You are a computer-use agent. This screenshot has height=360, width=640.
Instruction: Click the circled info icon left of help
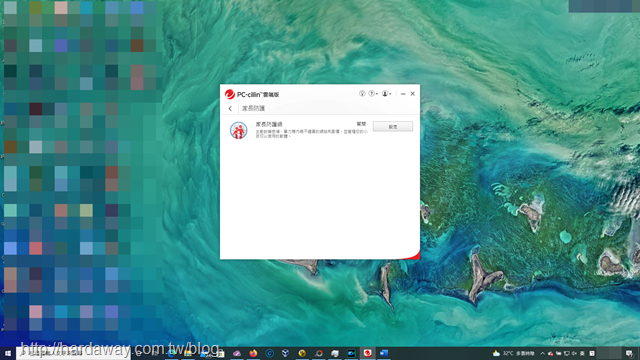click(362, 94)
